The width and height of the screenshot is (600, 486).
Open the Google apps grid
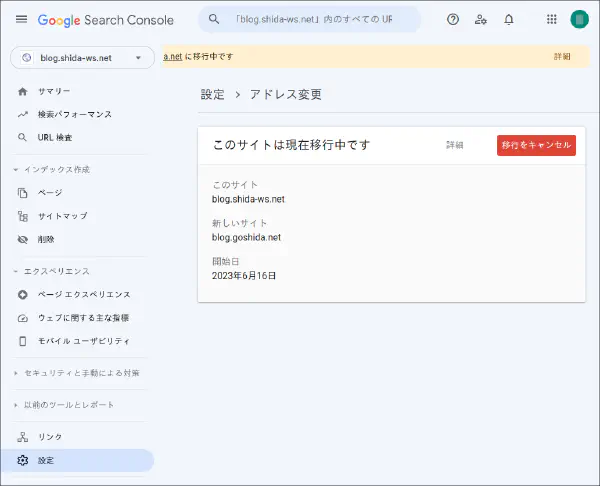pos(551,19)
